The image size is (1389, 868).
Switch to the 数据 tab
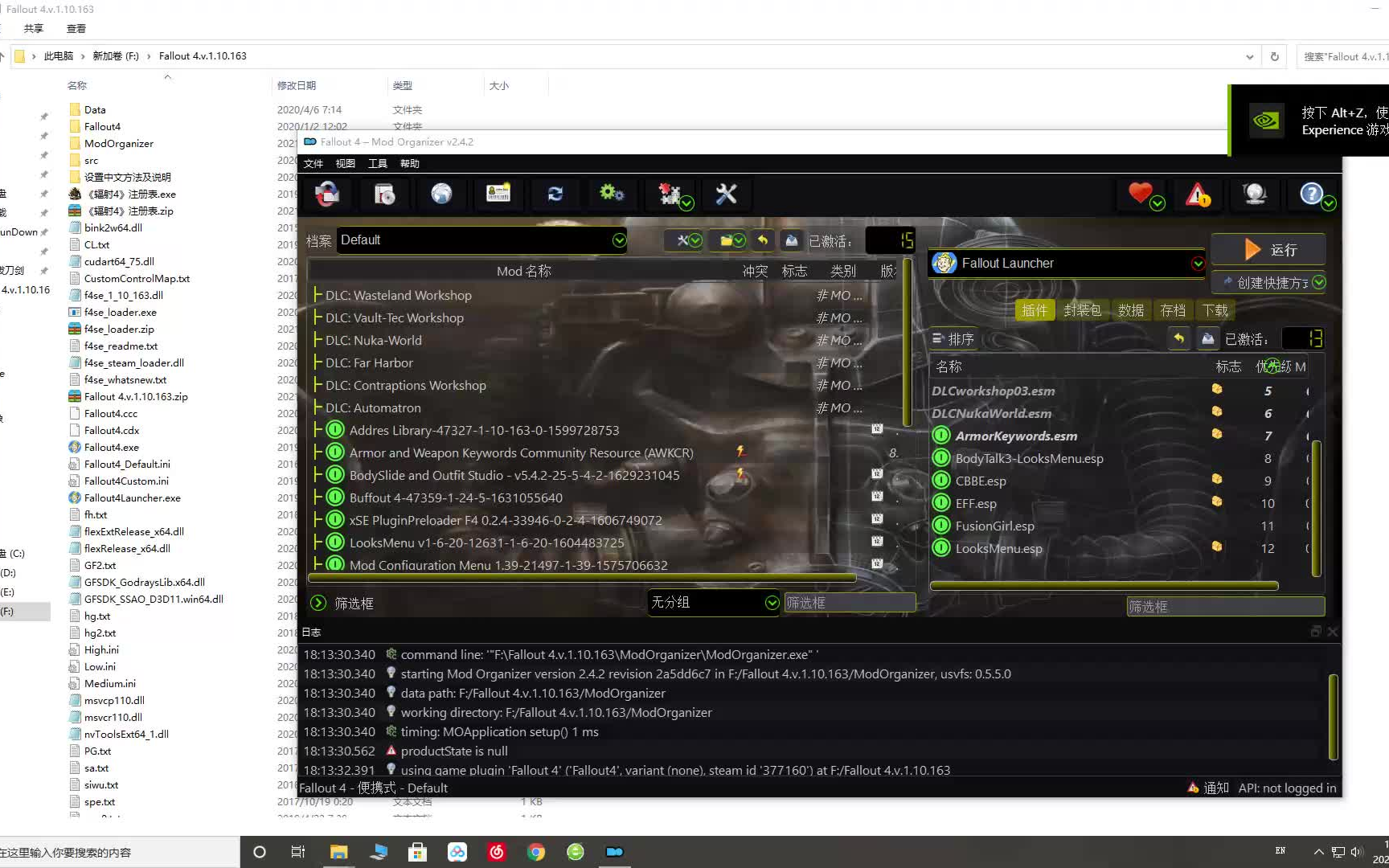coord(1131,310)
